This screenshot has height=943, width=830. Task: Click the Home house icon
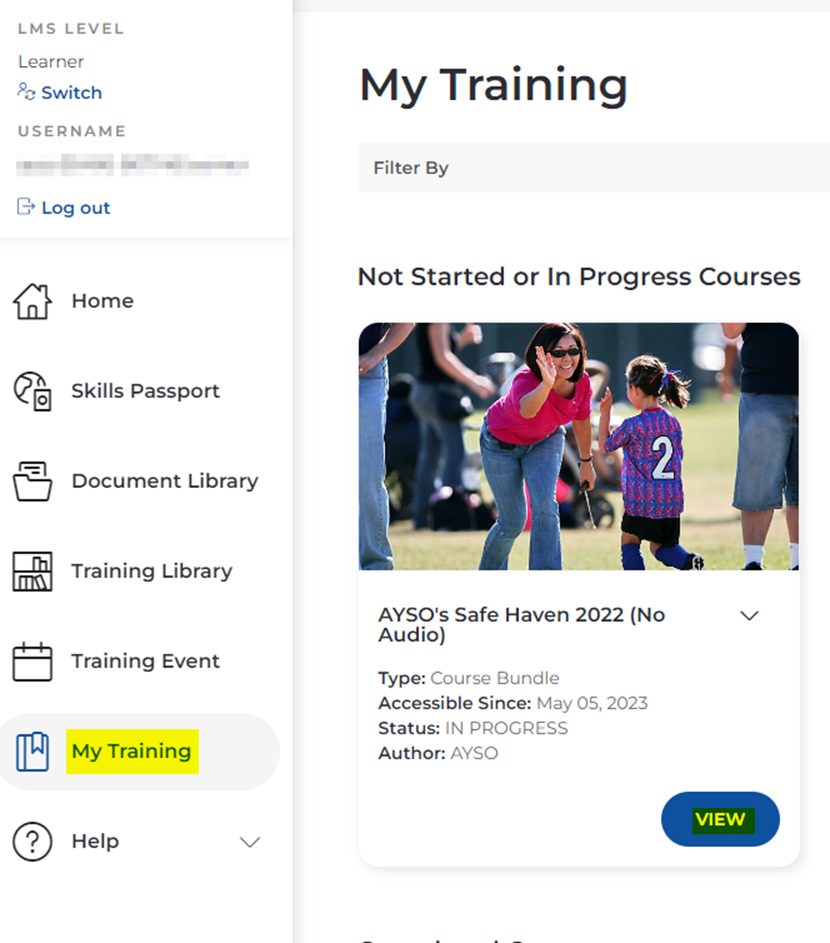tap(32, 301)
